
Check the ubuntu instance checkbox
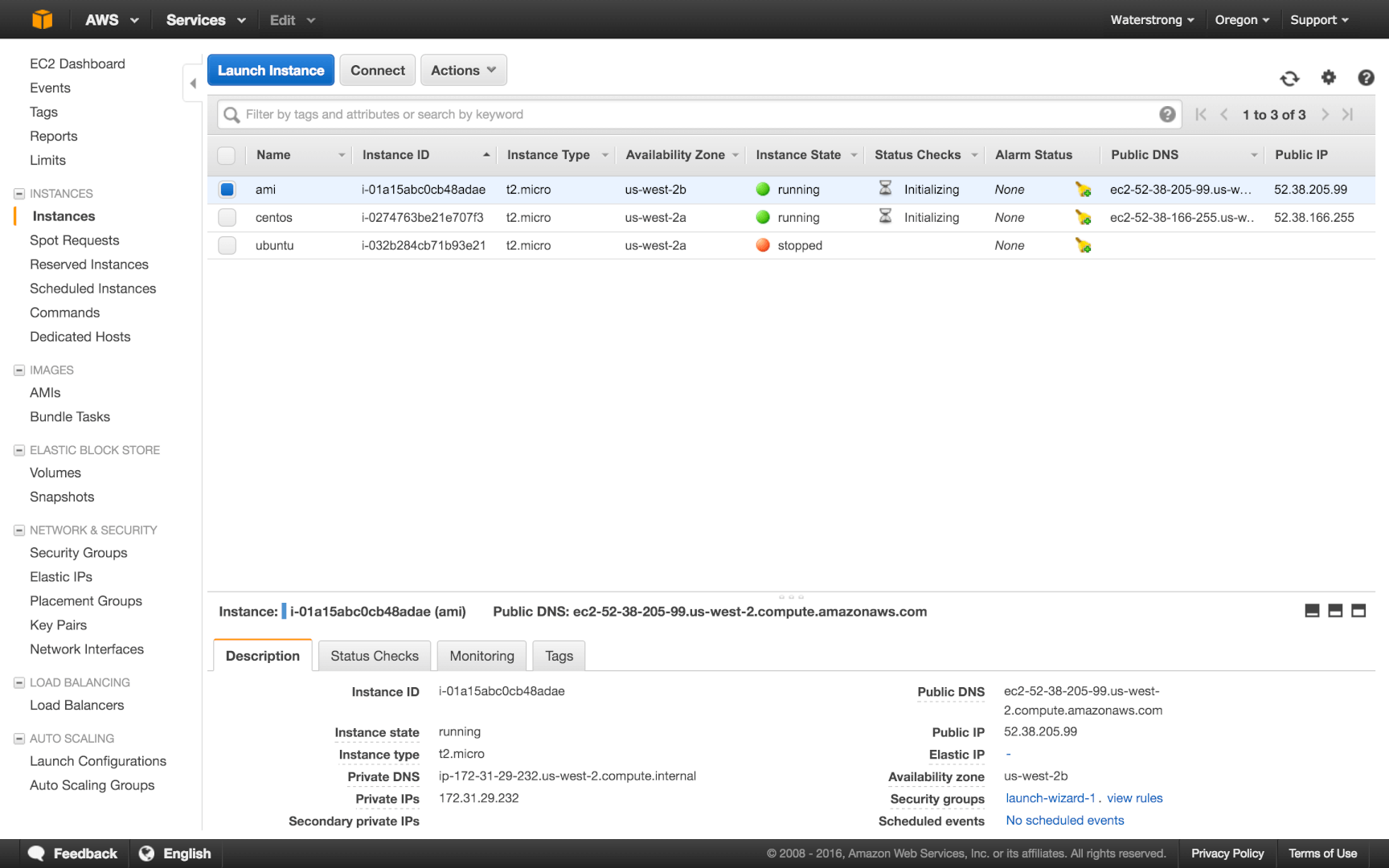click(227, 246)
